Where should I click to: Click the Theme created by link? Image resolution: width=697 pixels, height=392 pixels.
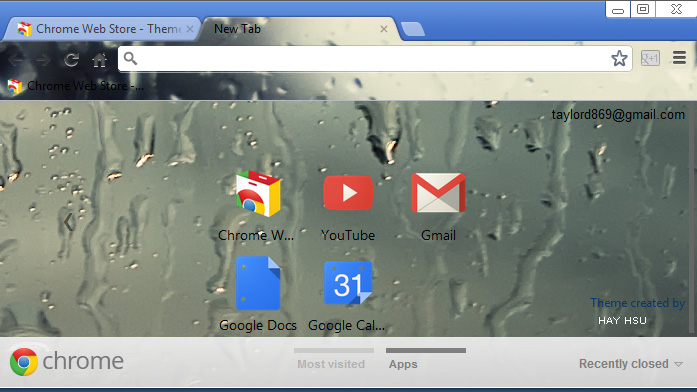tap(637, 303)
